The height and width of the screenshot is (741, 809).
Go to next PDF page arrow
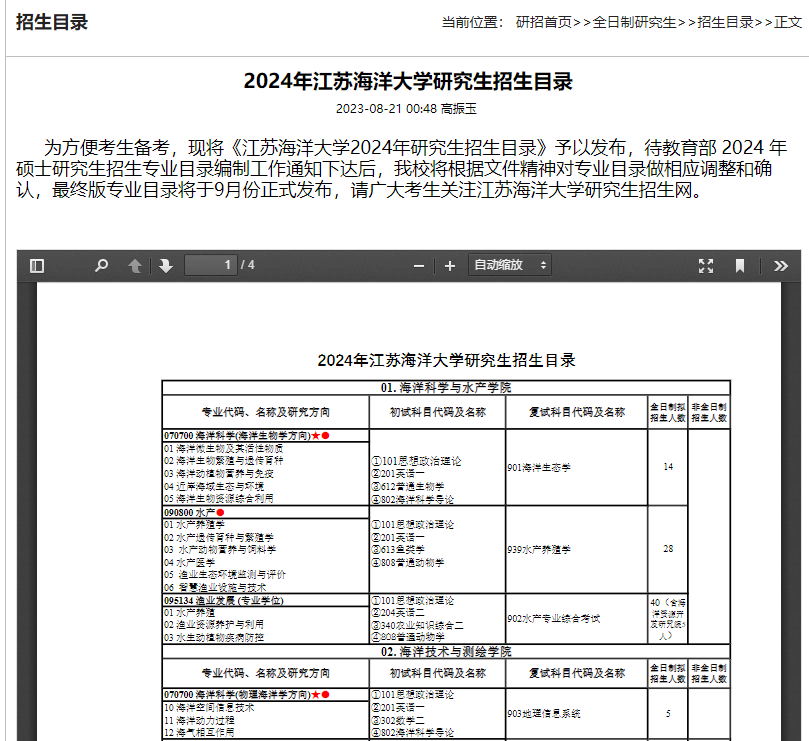pos(166,266)
